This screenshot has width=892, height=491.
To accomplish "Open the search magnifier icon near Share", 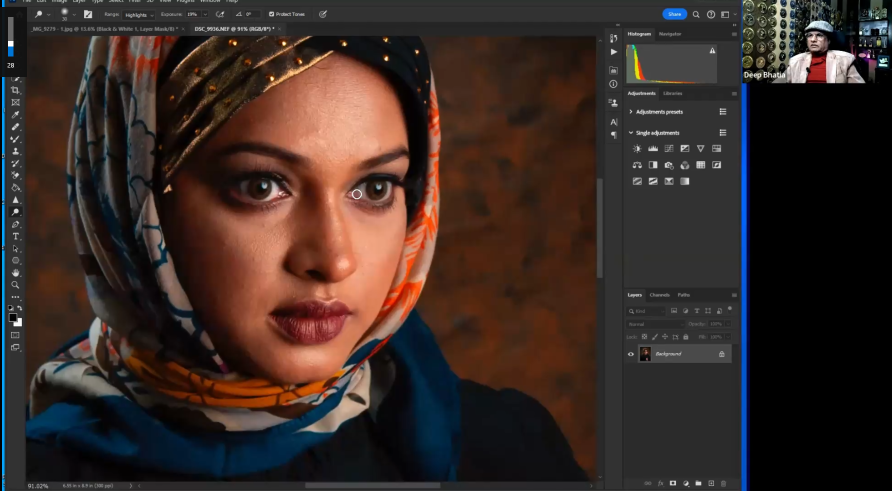I will click(x=697, y=14).
